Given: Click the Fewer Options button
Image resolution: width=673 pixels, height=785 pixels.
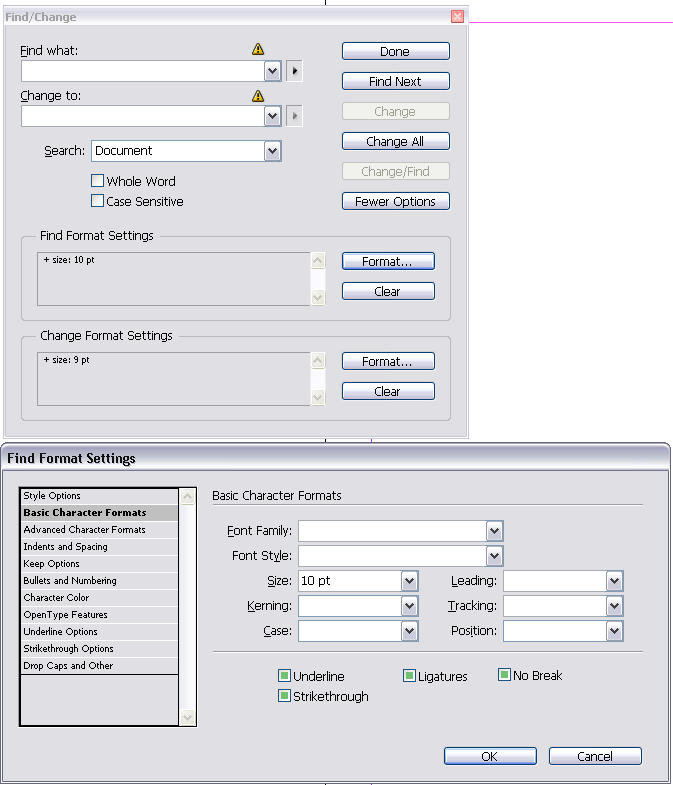Looking at the screenshot, I should (396, 201).
